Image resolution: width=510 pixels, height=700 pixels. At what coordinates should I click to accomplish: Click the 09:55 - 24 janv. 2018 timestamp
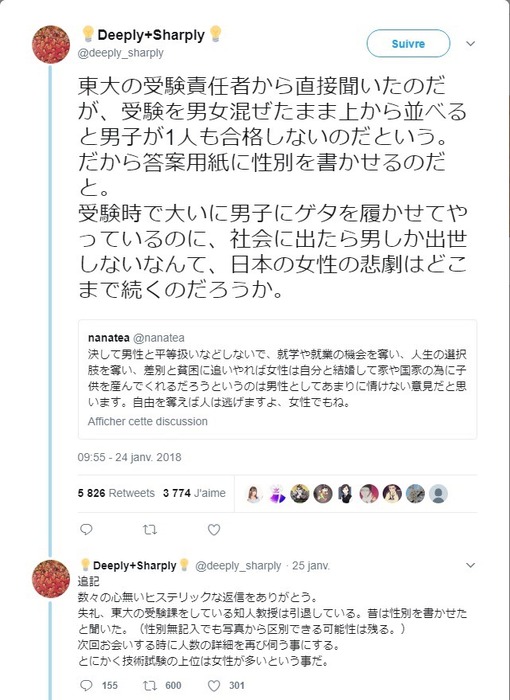coord(130,457)
